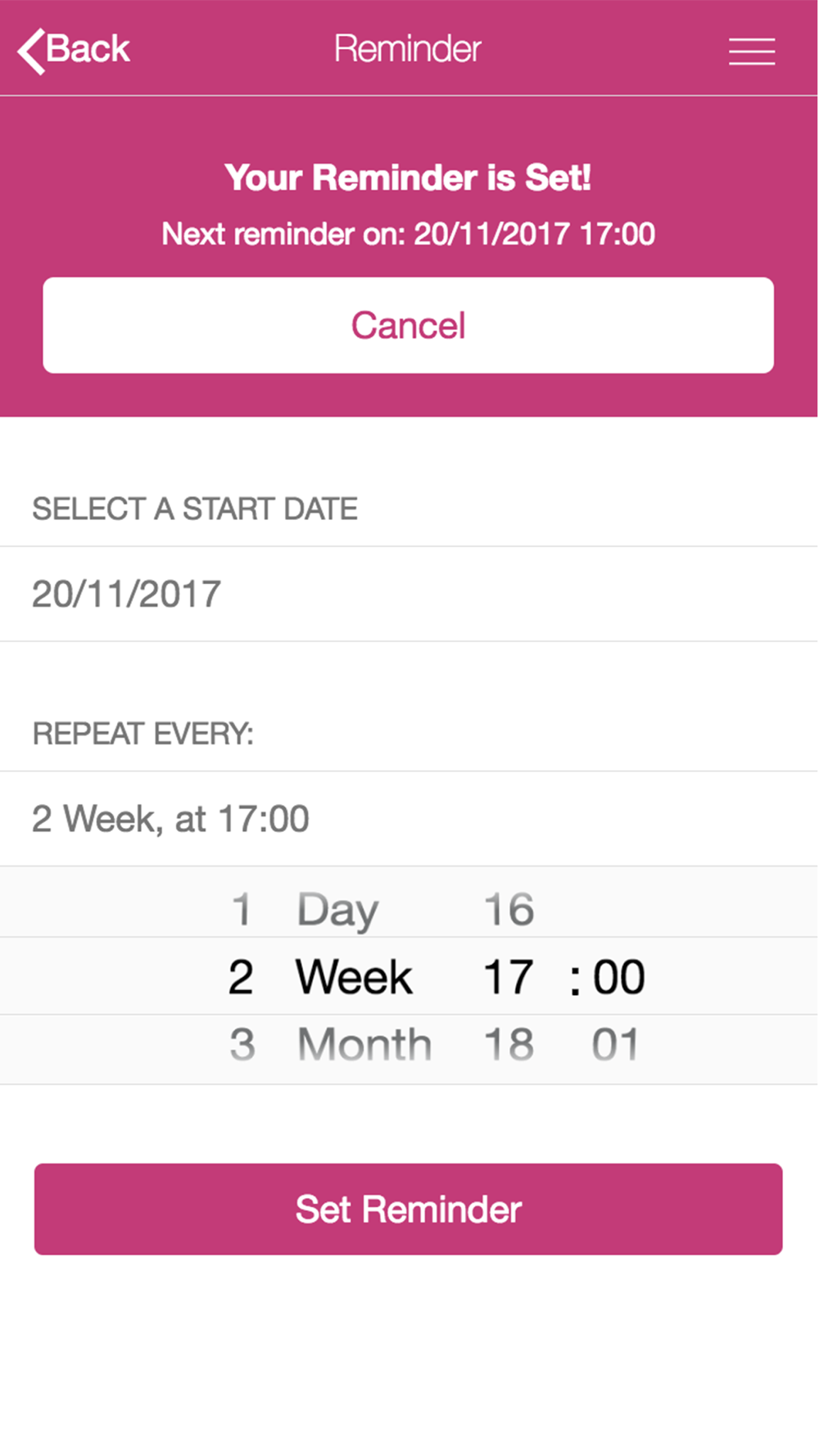Screen dimensions: 819x1456
Task: Choose Month in the unit picker
Action: click(364, 1044)
